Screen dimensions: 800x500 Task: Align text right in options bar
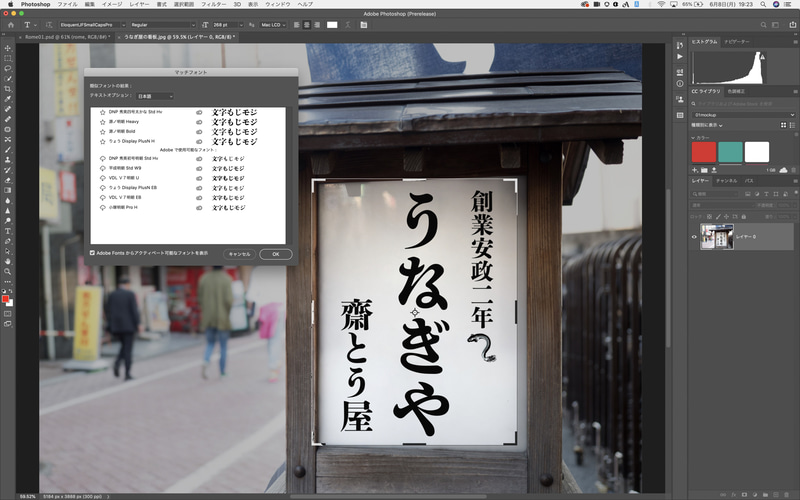(317, 24)
